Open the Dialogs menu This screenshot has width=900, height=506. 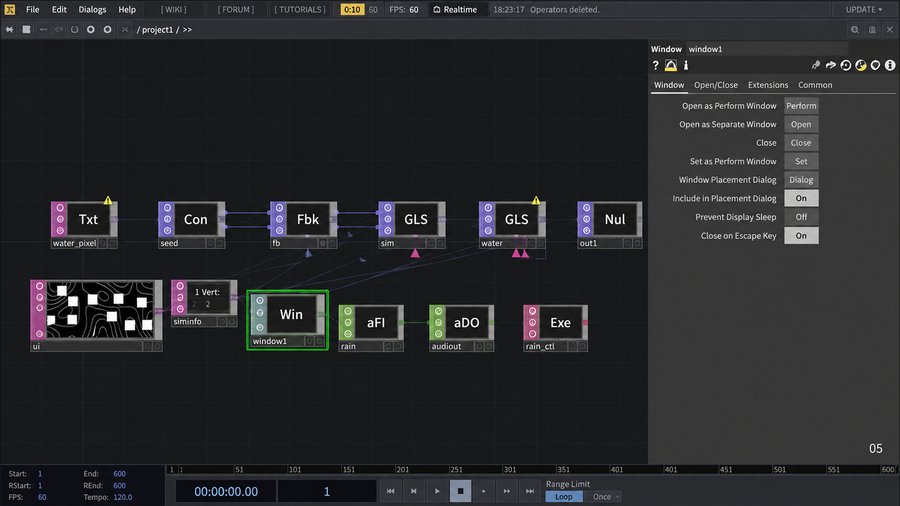pyautogui.click(x=92, y=9)
